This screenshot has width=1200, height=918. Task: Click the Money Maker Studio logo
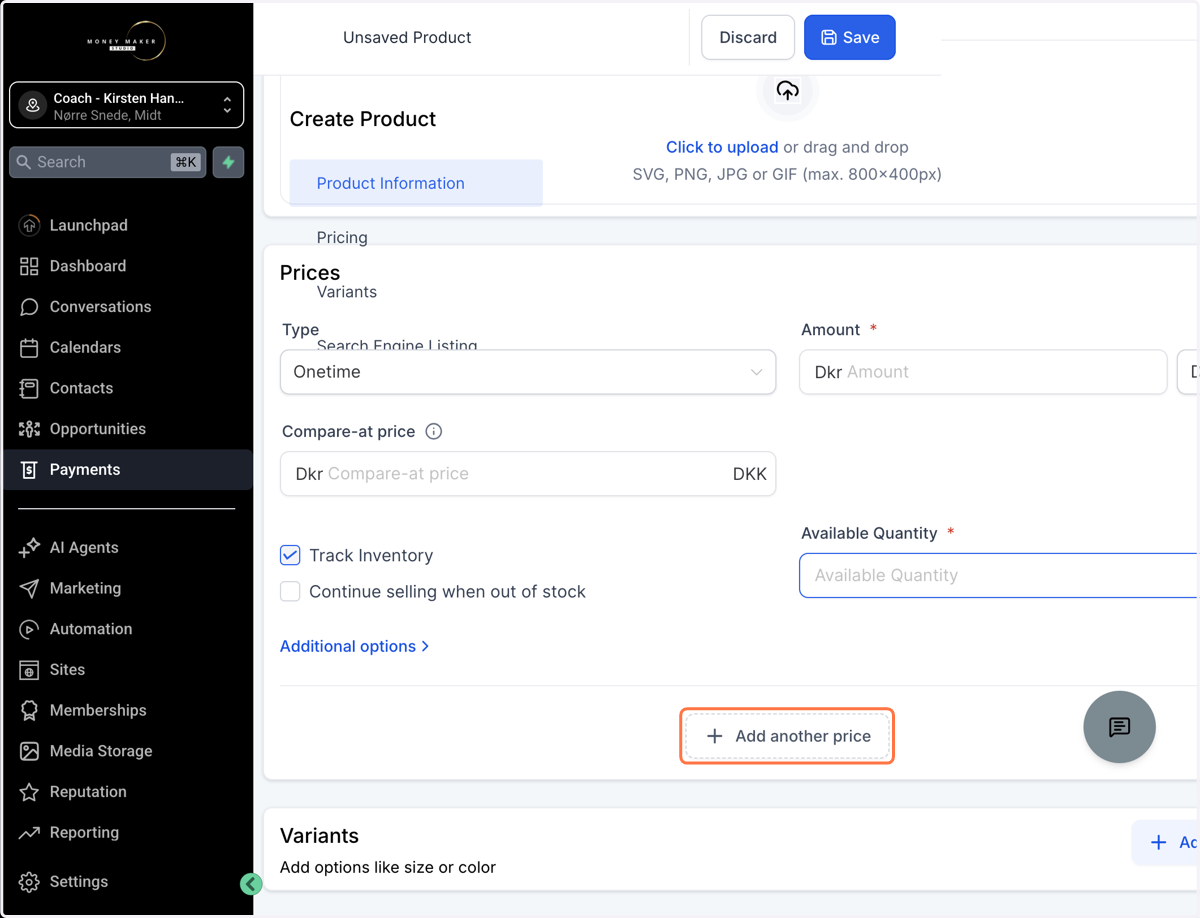126,41
